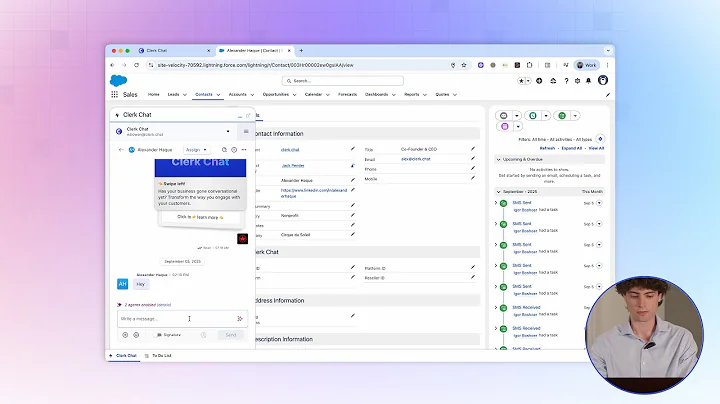This screenshot has height=404, width=720.
Task: Click the Work Chrome profile button
Action: 586,65
